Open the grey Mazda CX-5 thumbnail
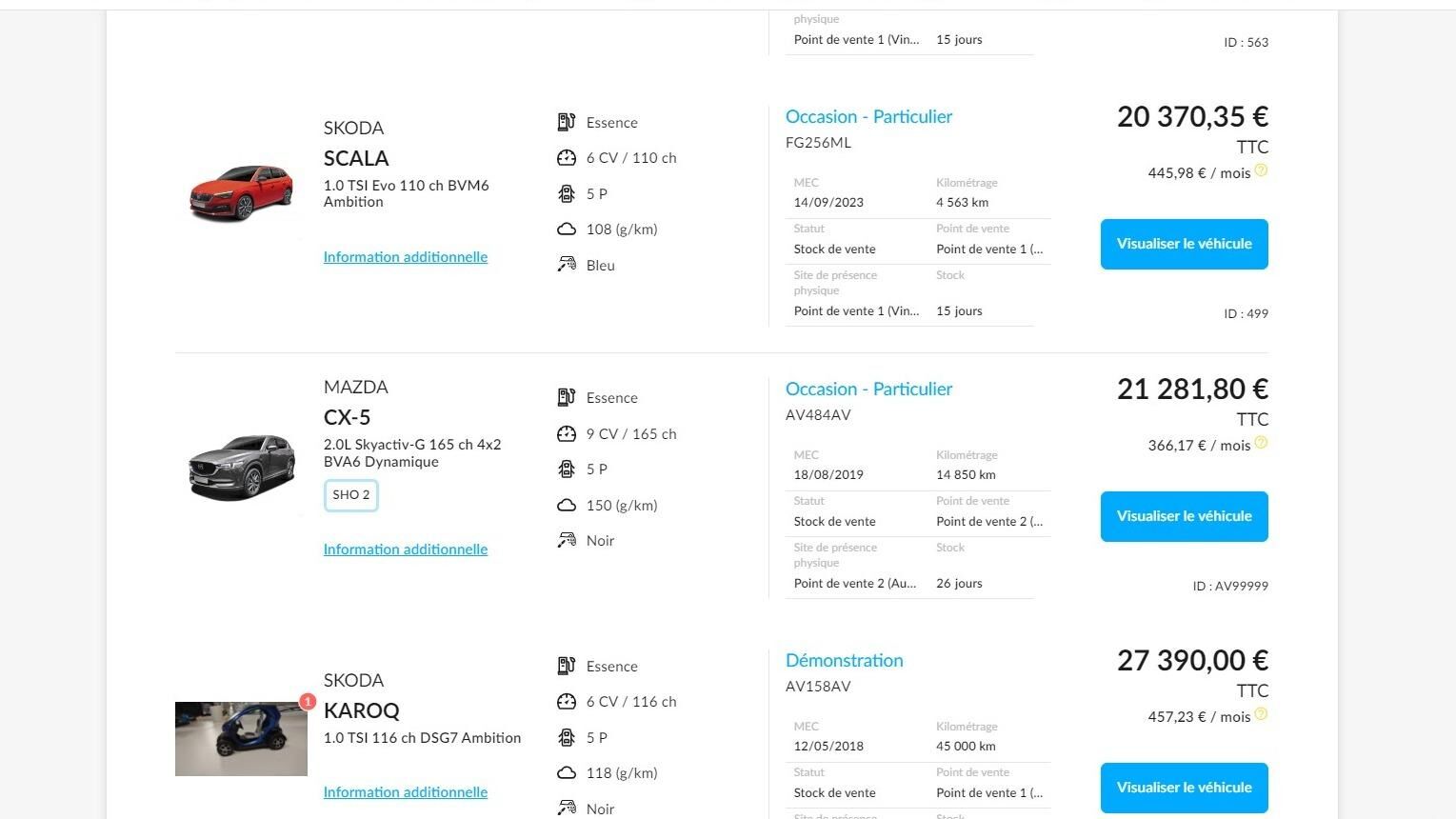 [241, 467]
